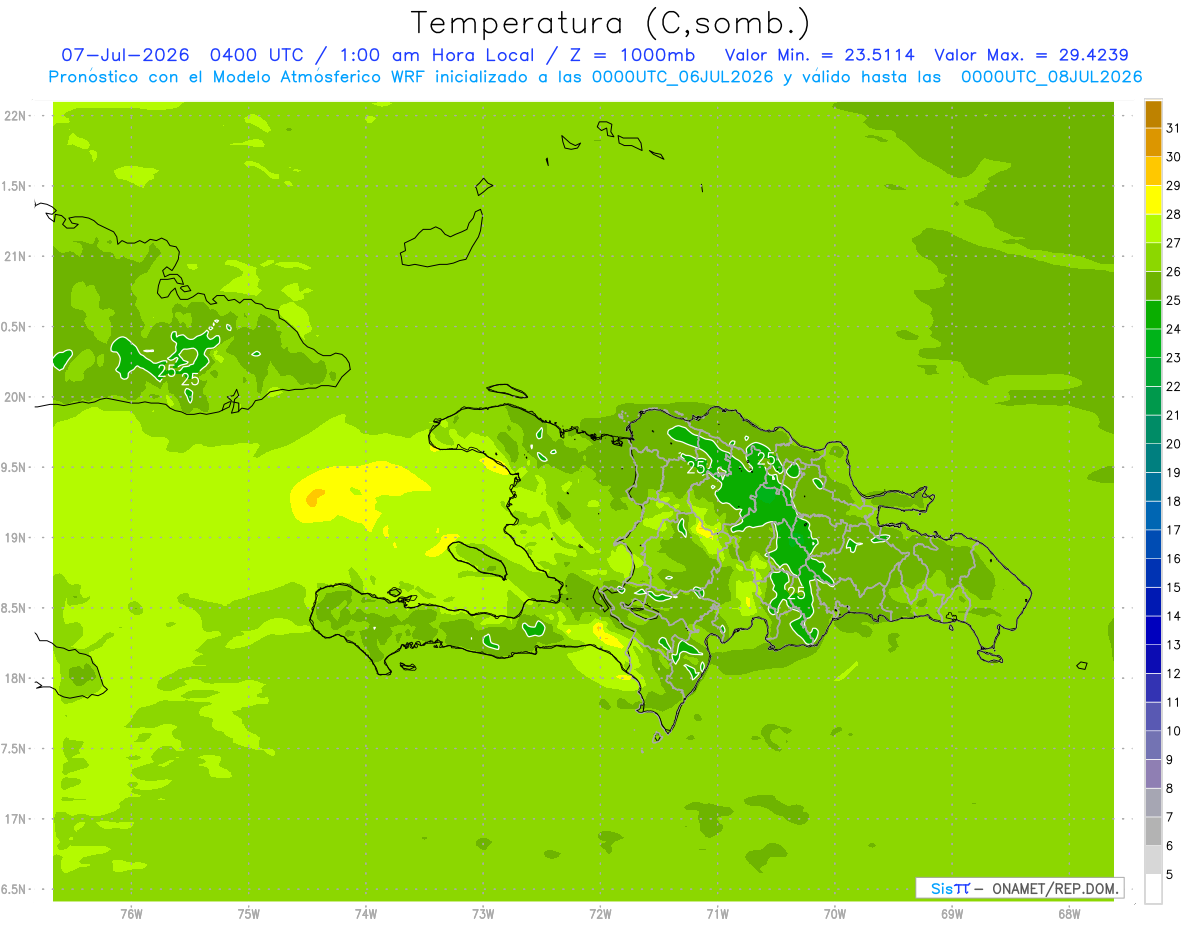The width and height of the screenshot is (1200, 927).
Task: Click the "68W" longitude axis label
Action: tap(1068, 914)
